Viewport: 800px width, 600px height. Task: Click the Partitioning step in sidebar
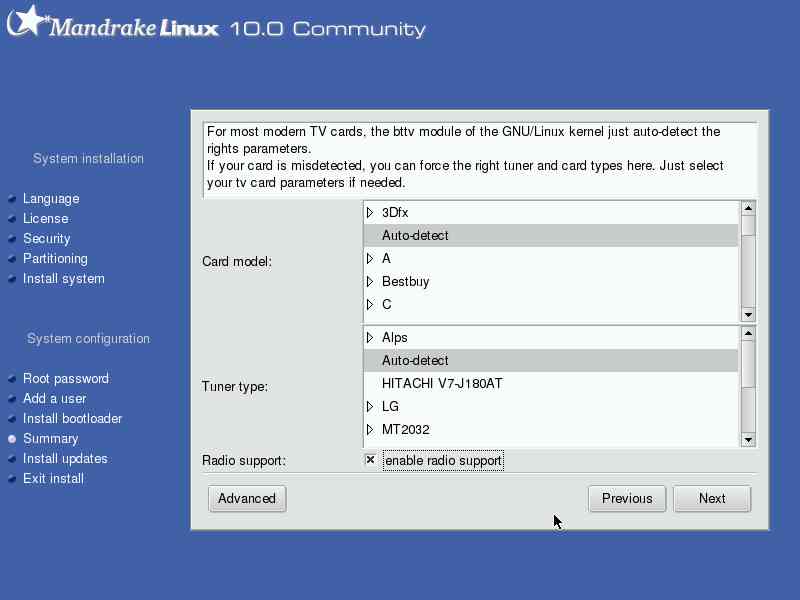point(55,259)
